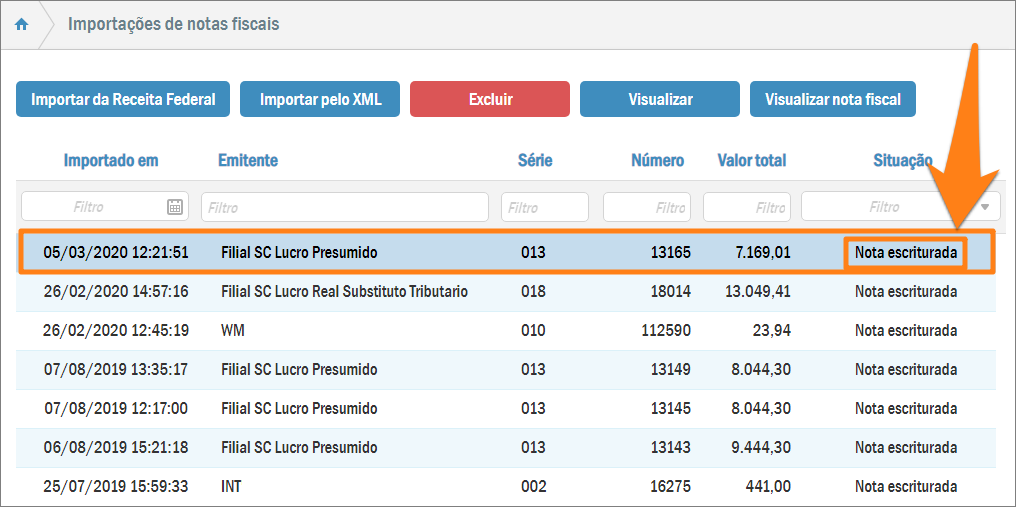Sort by Valor total column header
1016x507 pixels.
(x=751, y=160)
